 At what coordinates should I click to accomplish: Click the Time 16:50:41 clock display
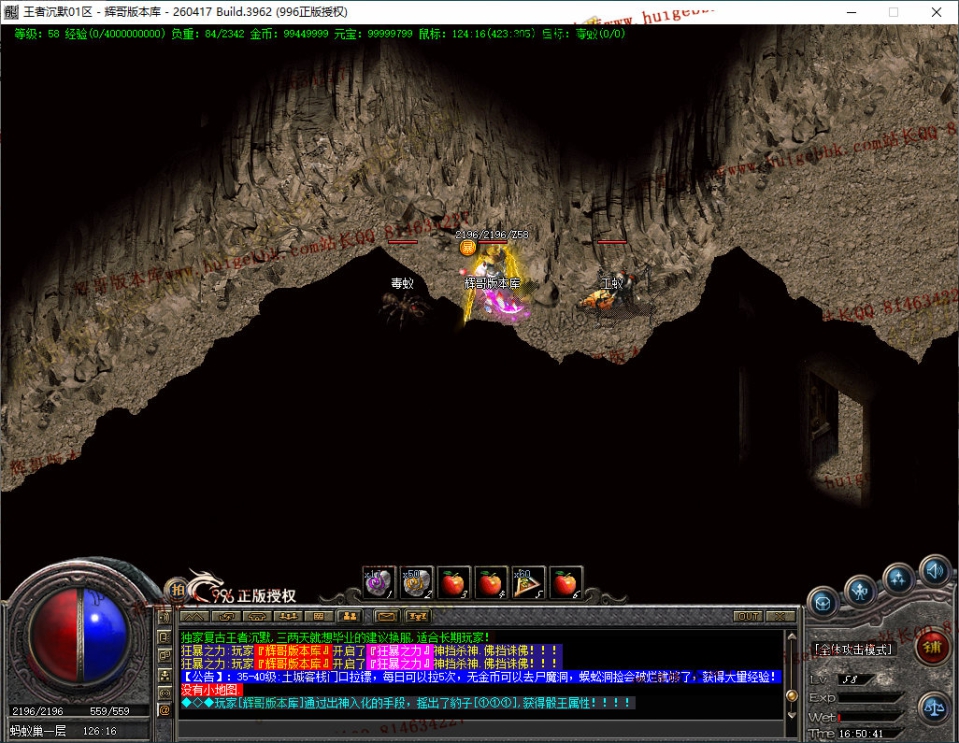[854, 733]
